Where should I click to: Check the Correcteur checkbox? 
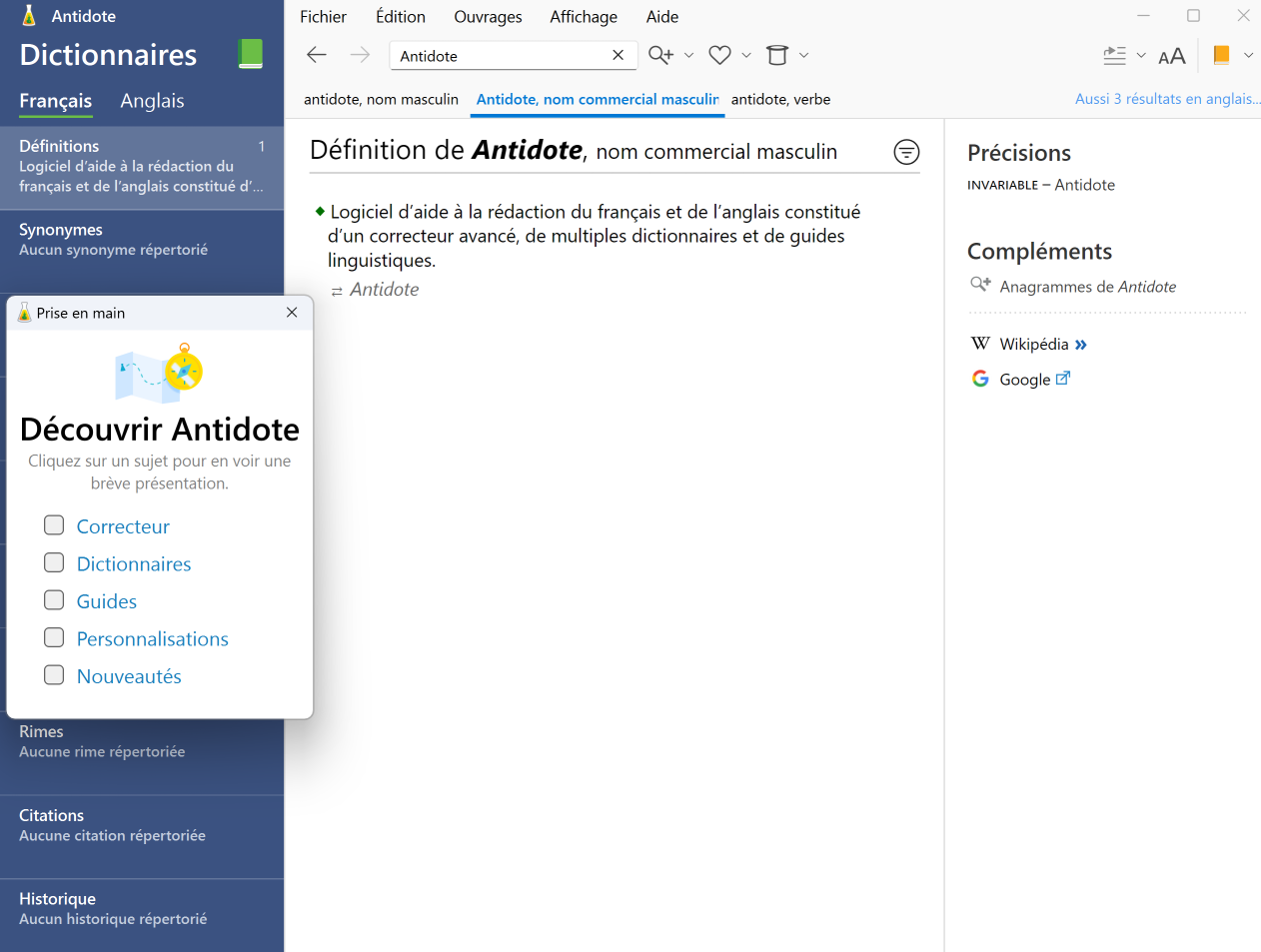point(54,525)
